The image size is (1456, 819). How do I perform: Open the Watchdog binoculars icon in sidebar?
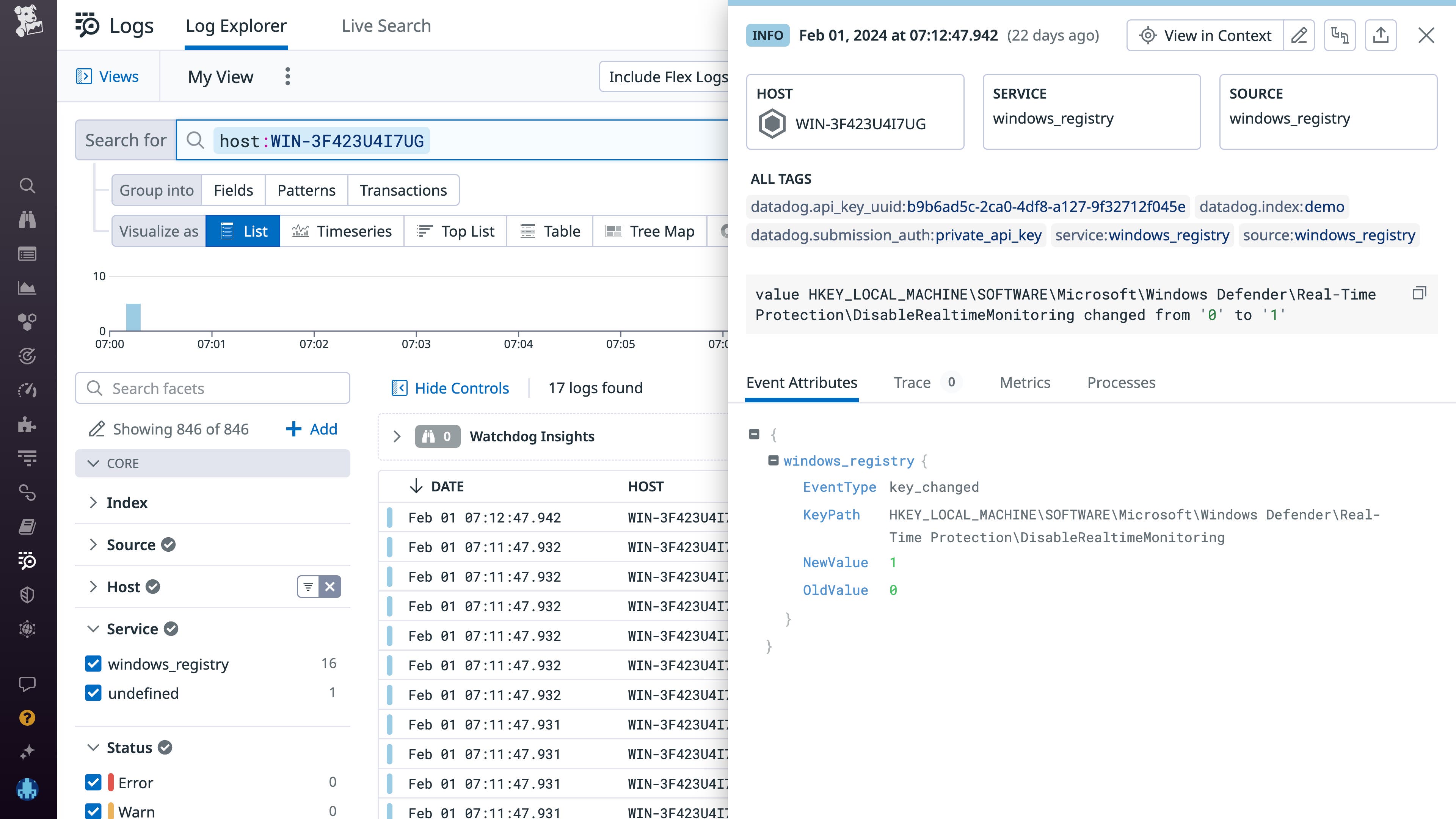(27, 220)
